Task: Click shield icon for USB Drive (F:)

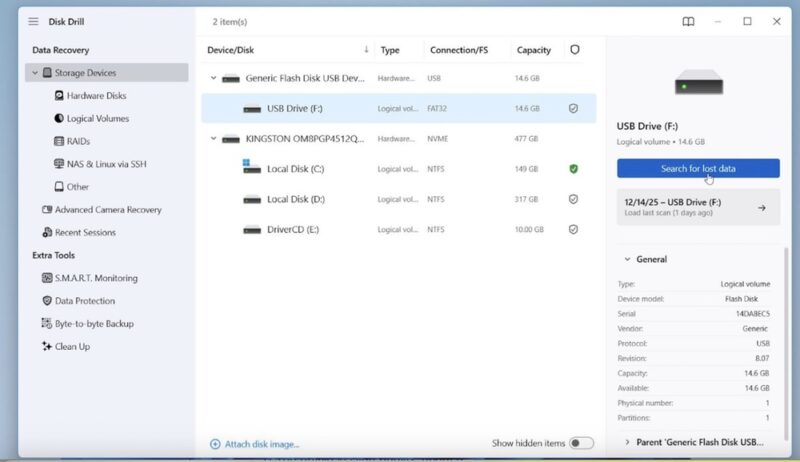Action: pos(573,108)
